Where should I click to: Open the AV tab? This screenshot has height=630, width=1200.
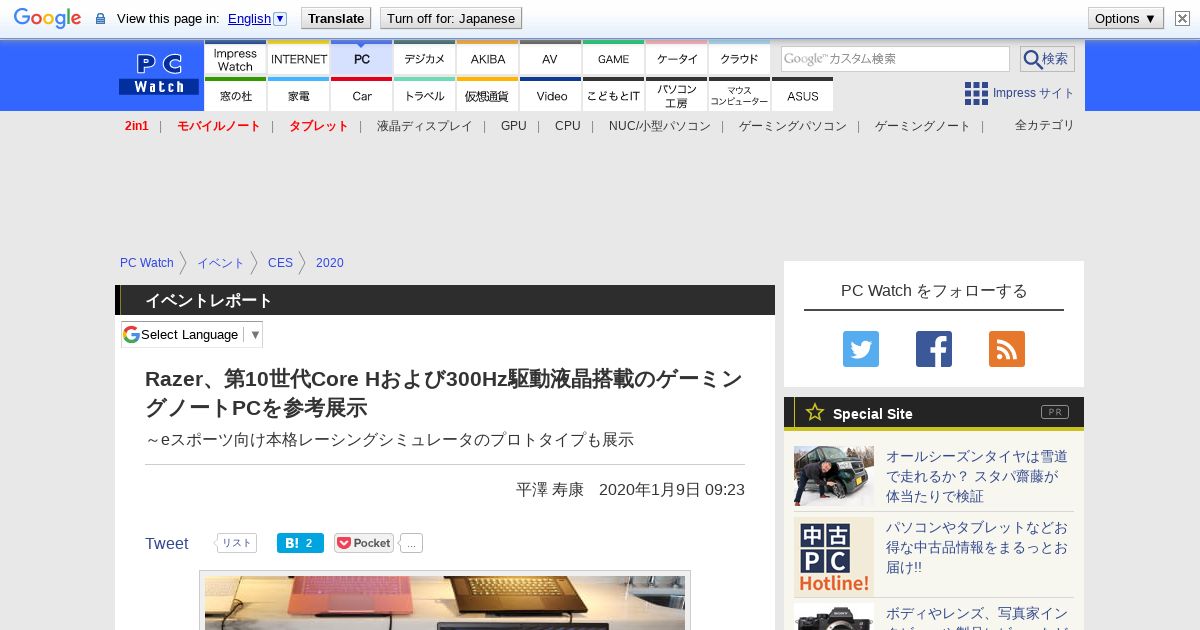(x=551, y=59)
